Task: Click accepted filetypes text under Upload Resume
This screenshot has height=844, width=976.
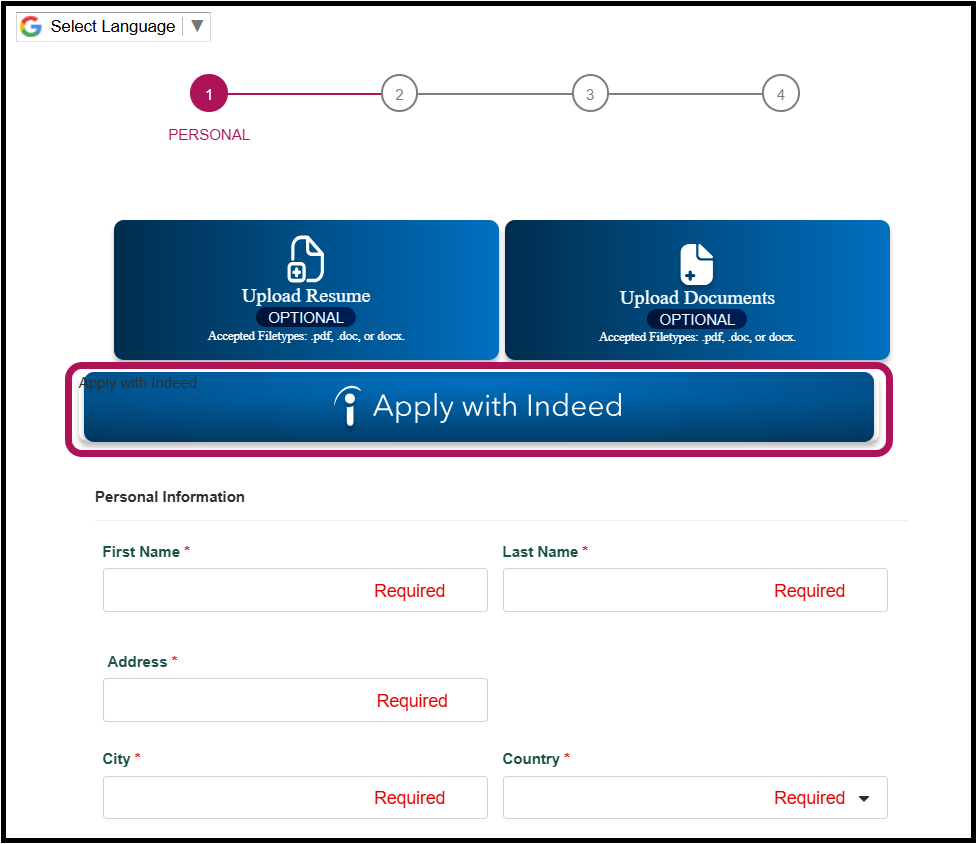Action: click(306, 336)
